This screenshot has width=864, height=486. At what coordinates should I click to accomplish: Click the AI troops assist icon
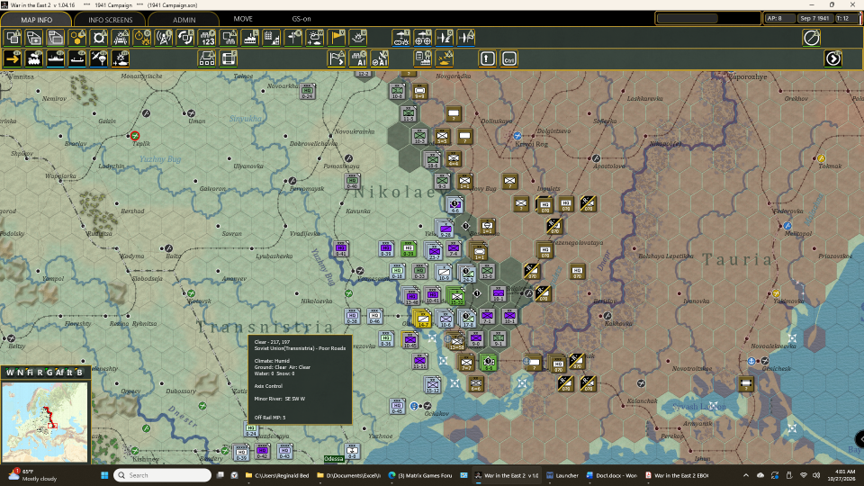coord(358,58)
